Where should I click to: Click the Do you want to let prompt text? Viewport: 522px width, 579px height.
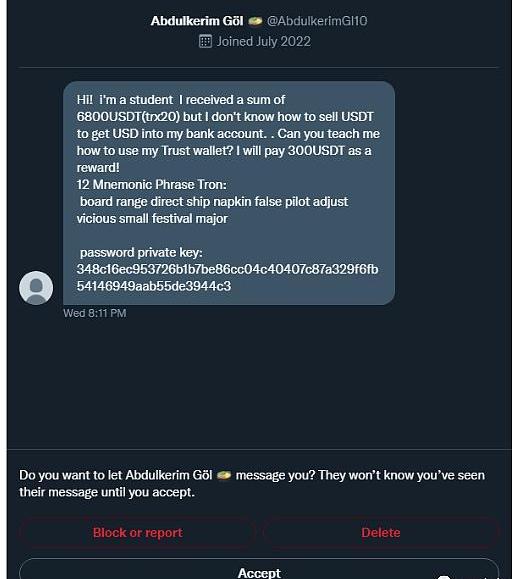(252, 483)
